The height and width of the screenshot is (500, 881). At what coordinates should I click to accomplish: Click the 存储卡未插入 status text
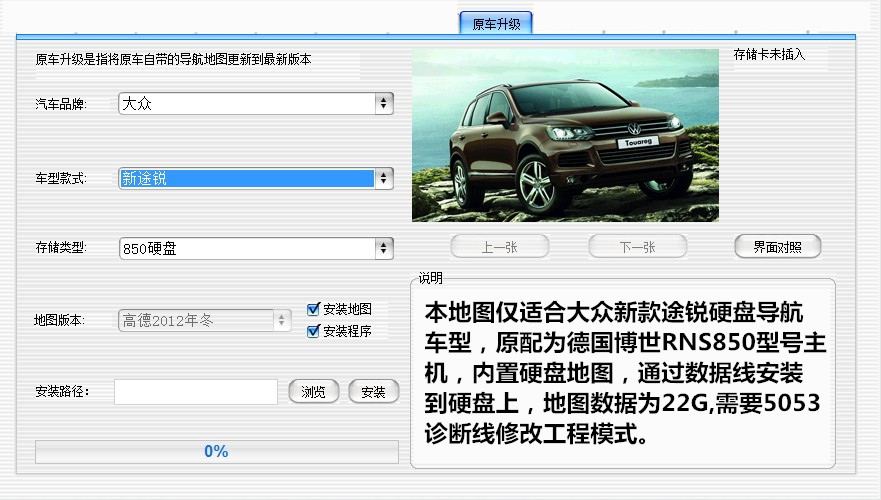pyautogui.click(x=769, y=54)
